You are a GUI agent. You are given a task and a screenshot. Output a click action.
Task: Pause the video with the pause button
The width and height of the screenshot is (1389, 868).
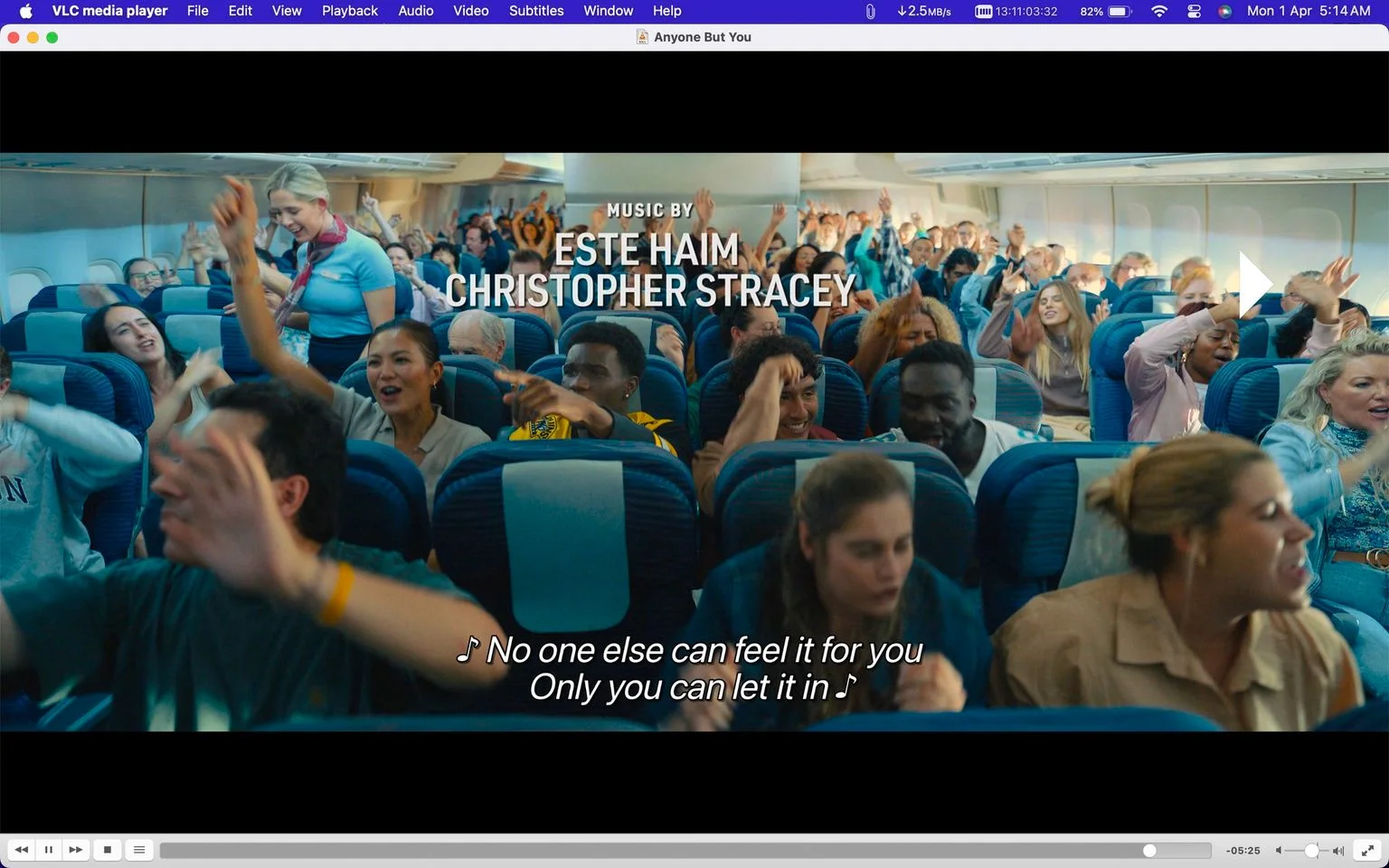coord(49,850)
